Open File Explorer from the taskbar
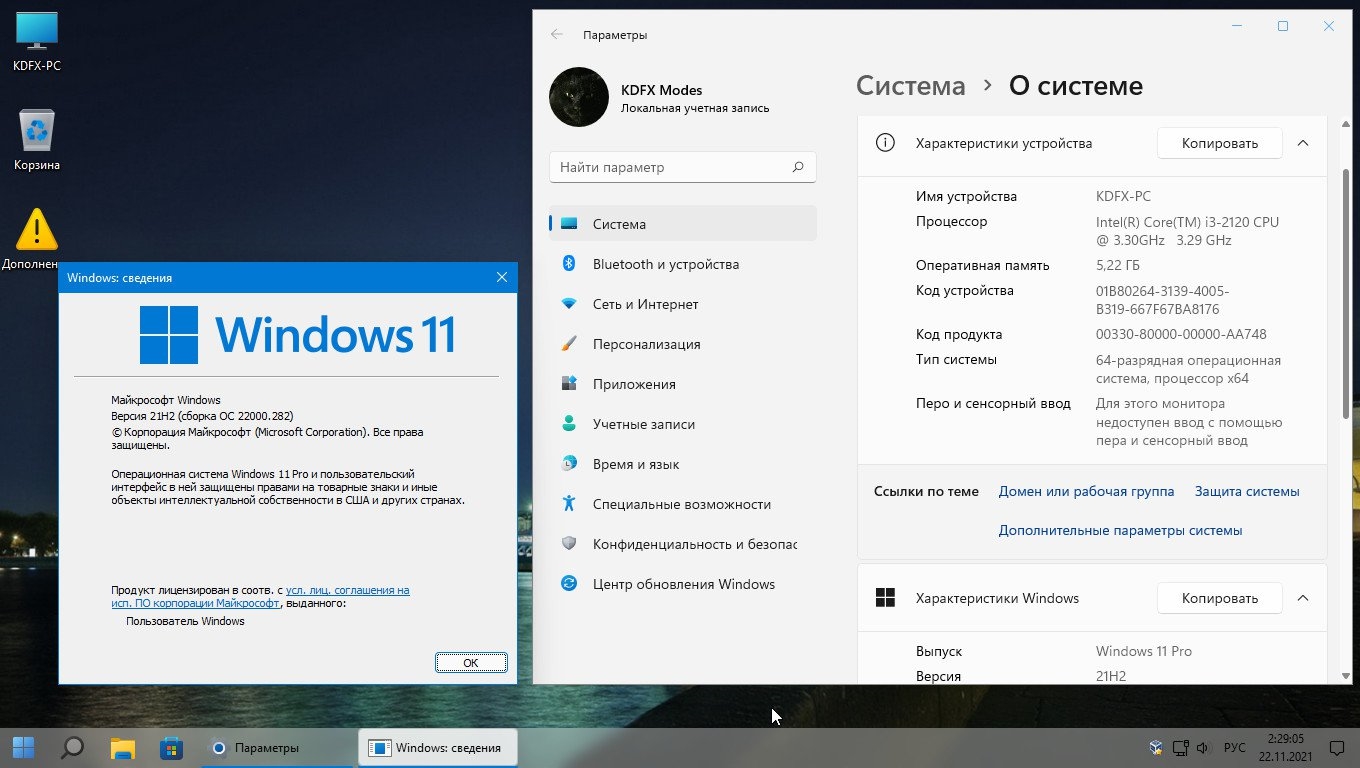 [x=122, y=748]
